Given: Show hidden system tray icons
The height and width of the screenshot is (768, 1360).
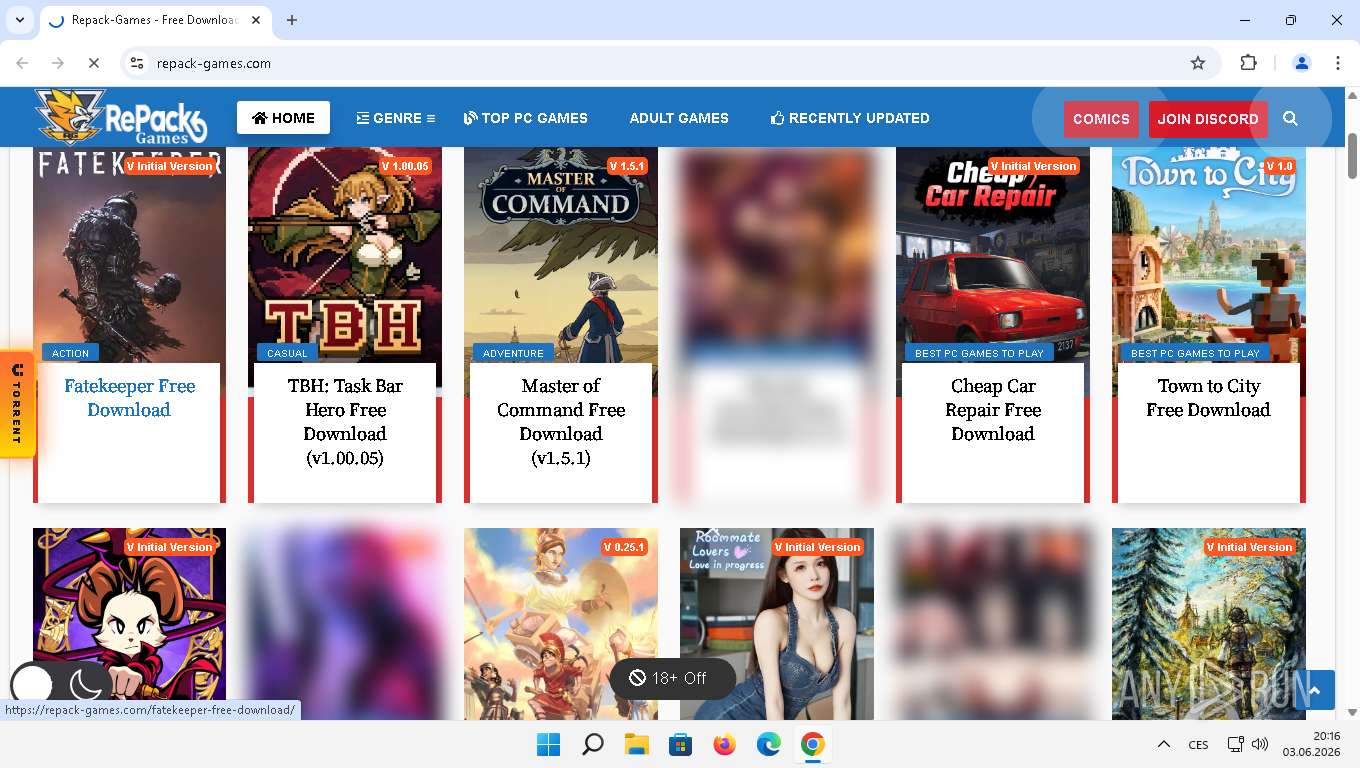Looking at the screenshot, I should (x=1163, y=744).
